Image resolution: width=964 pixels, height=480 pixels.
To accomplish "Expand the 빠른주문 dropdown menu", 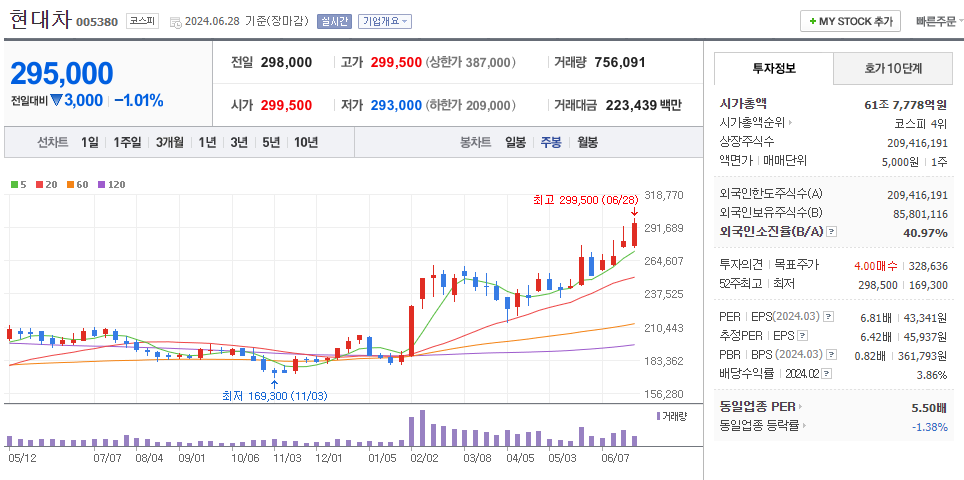I will 939,21.
